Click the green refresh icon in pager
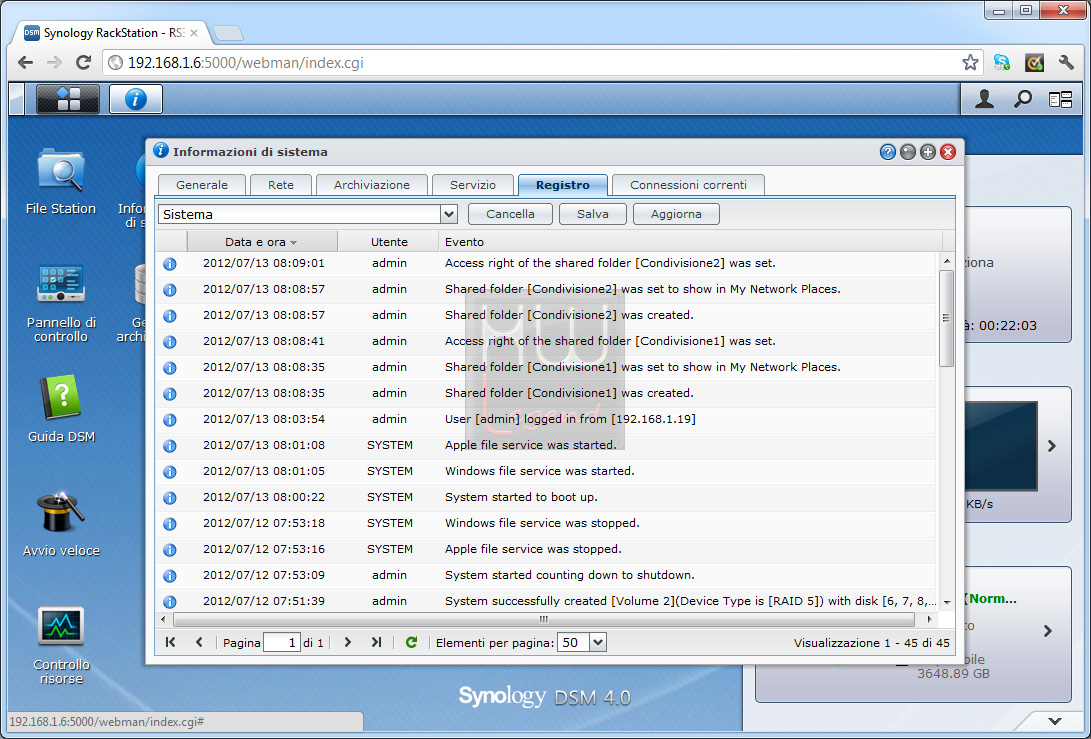The height and width of the screenshot is (739, 1091). point(411,642)
